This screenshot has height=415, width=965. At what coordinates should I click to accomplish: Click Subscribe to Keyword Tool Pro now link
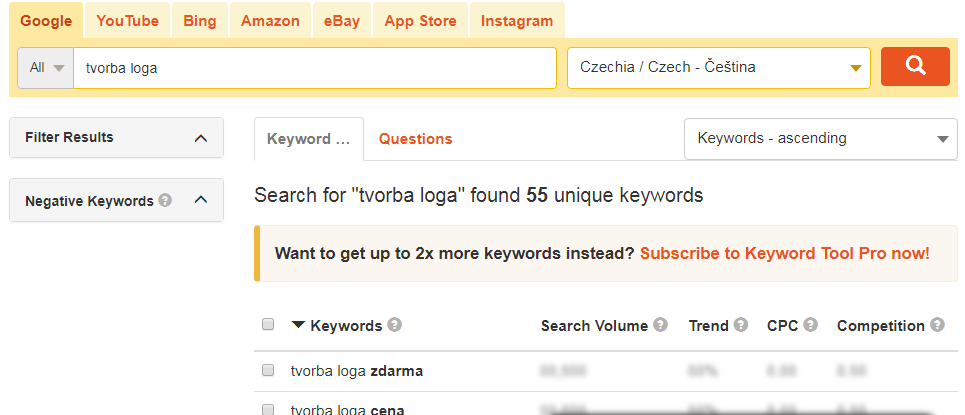(785, 253)
